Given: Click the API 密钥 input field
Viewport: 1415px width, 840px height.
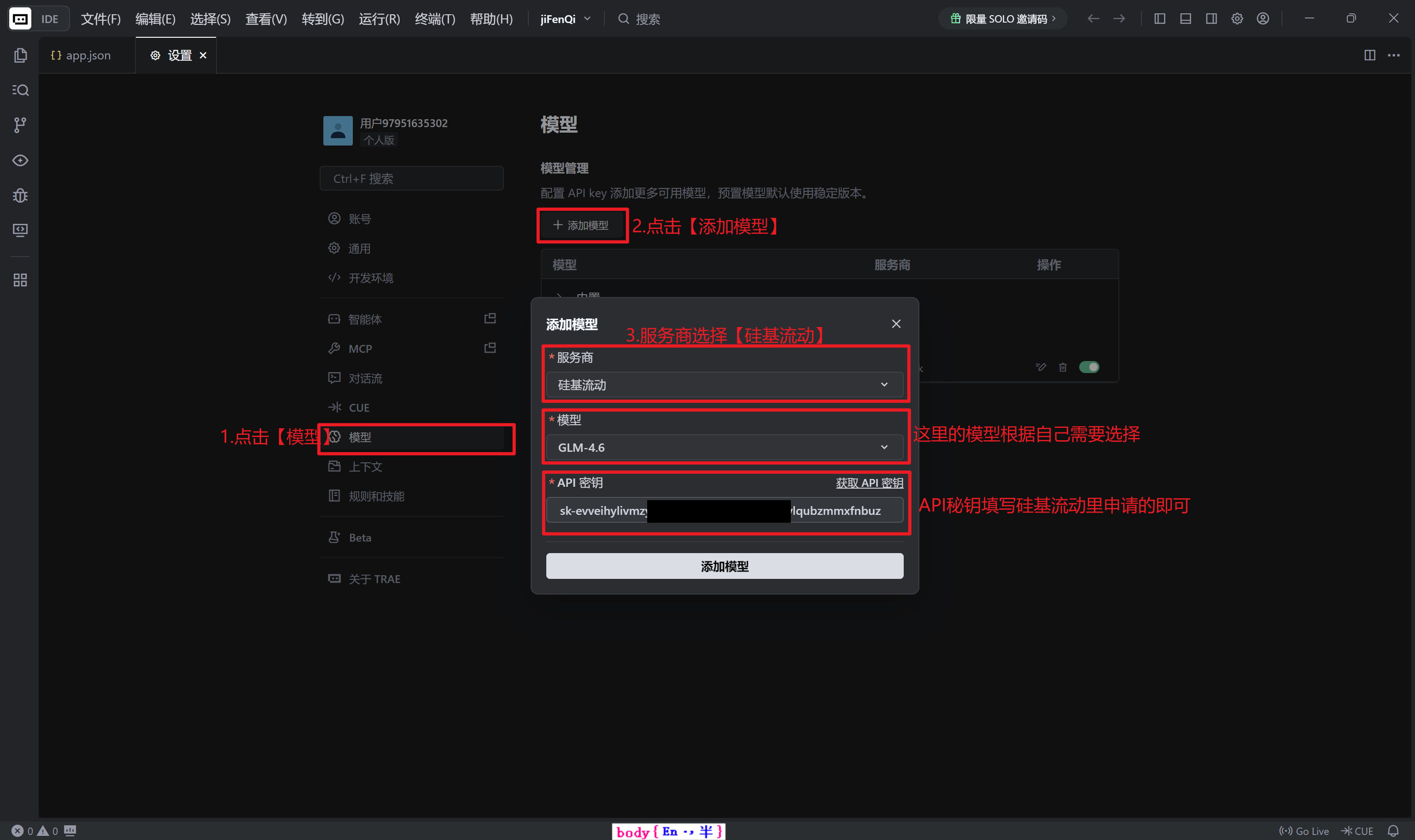Looking at the screenshot, I should [725, 510].
